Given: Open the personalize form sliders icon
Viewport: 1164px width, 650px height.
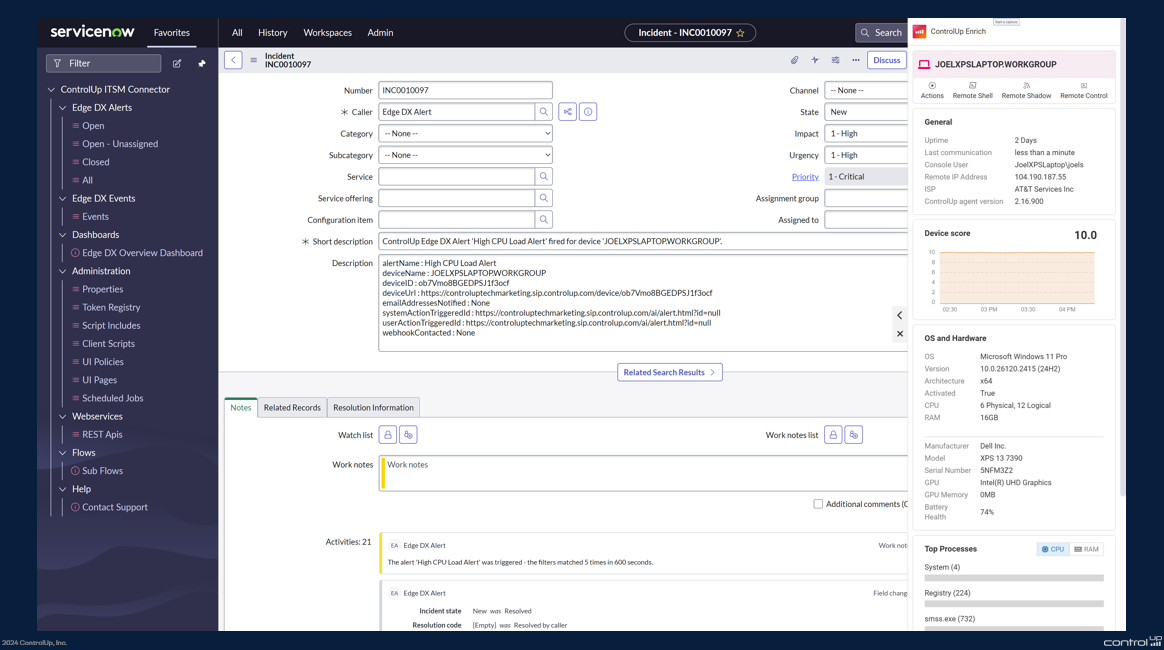Looking at the screenshot, I should 835,60.
